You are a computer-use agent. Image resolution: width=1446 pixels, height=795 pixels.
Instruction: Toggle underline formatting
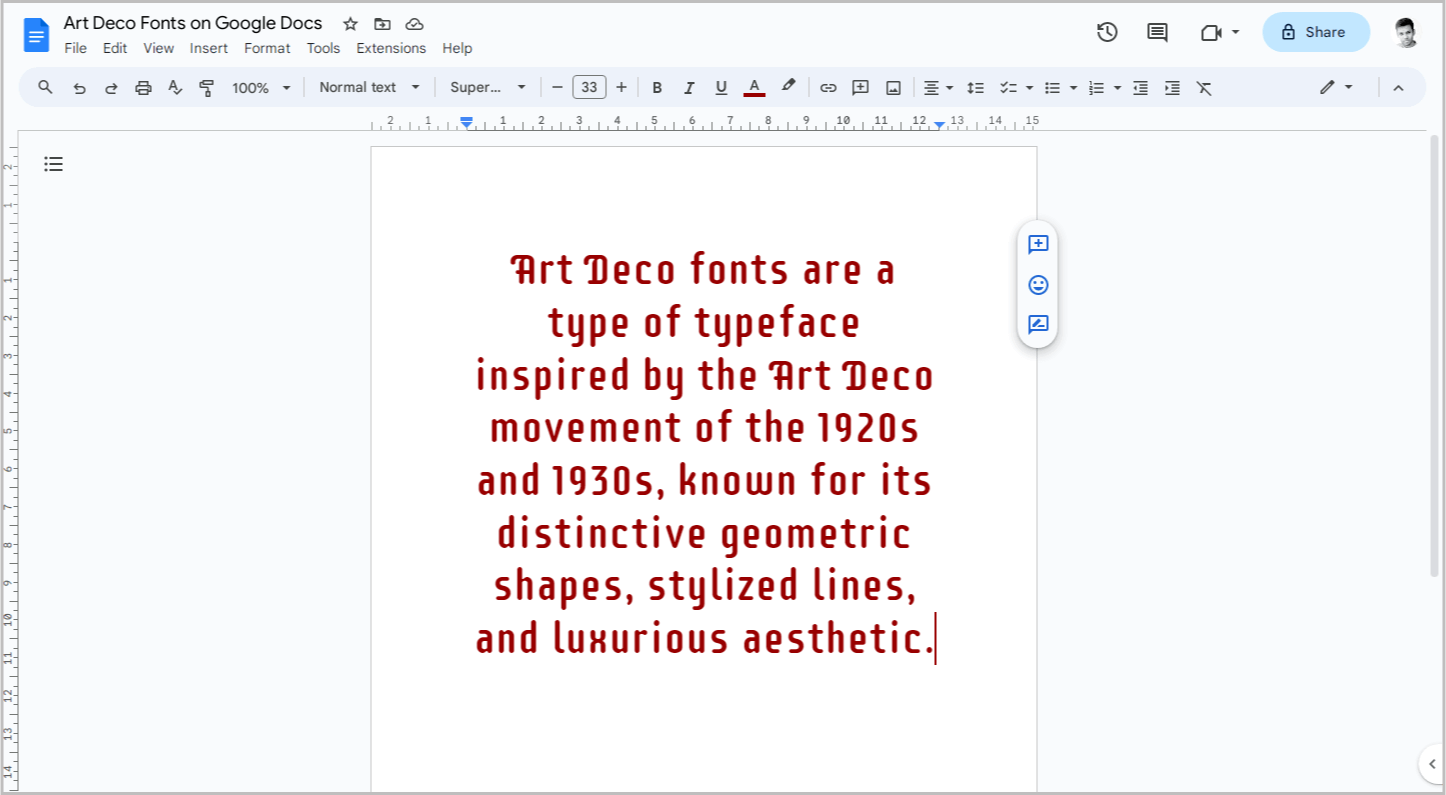point(721,87)
